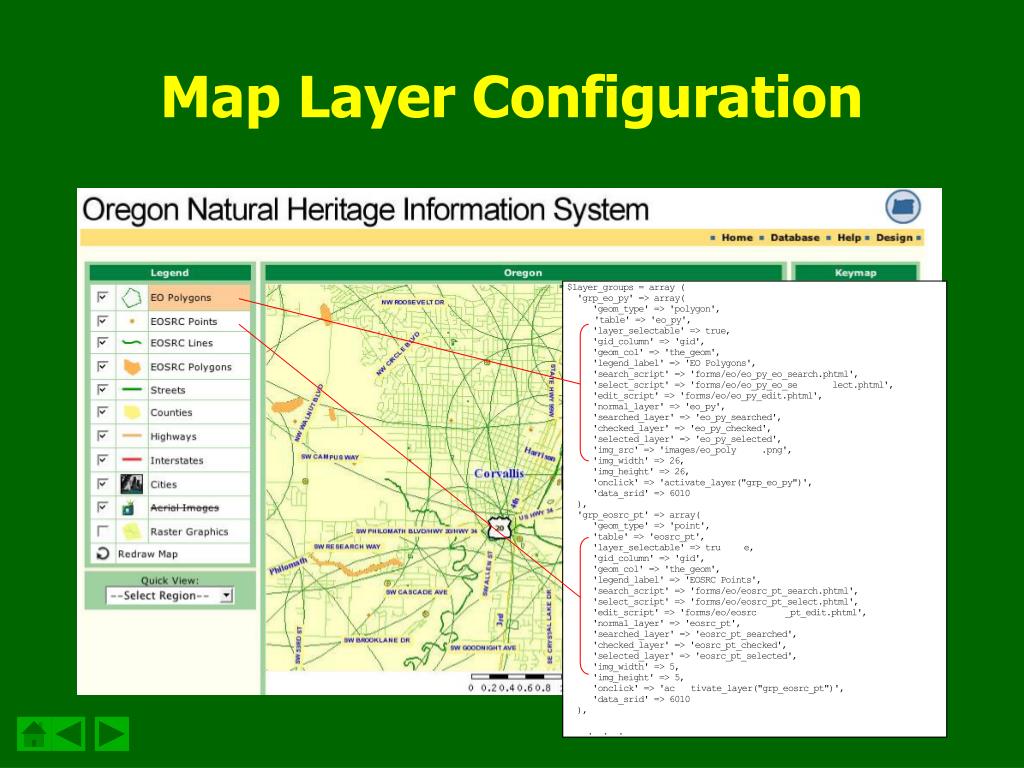The image size is (1024, 768).
Task: Click the map scale bar
Action: 515,677
